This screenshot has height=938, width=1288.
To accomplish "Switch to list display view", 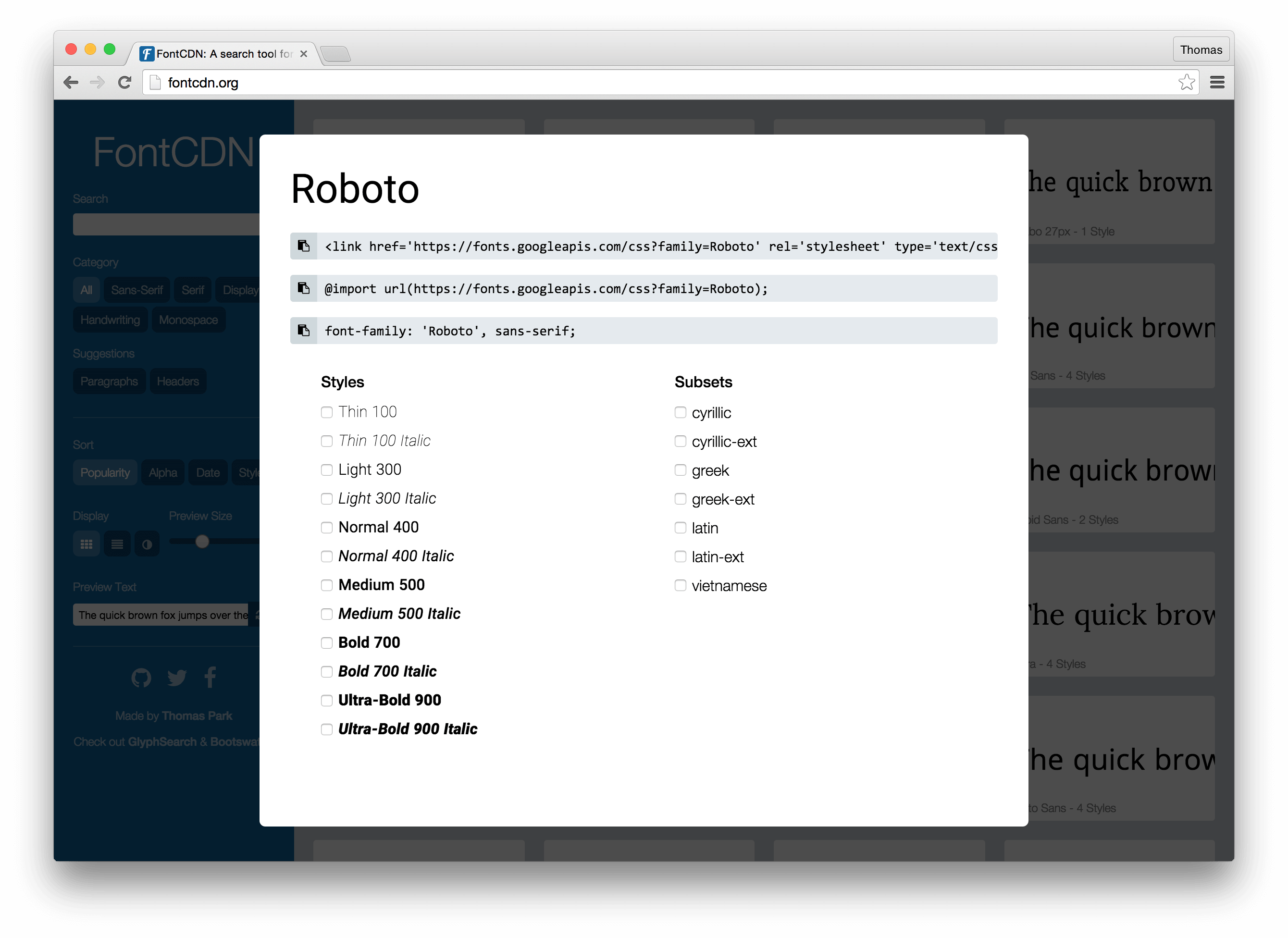I will [x=117, y=544].
